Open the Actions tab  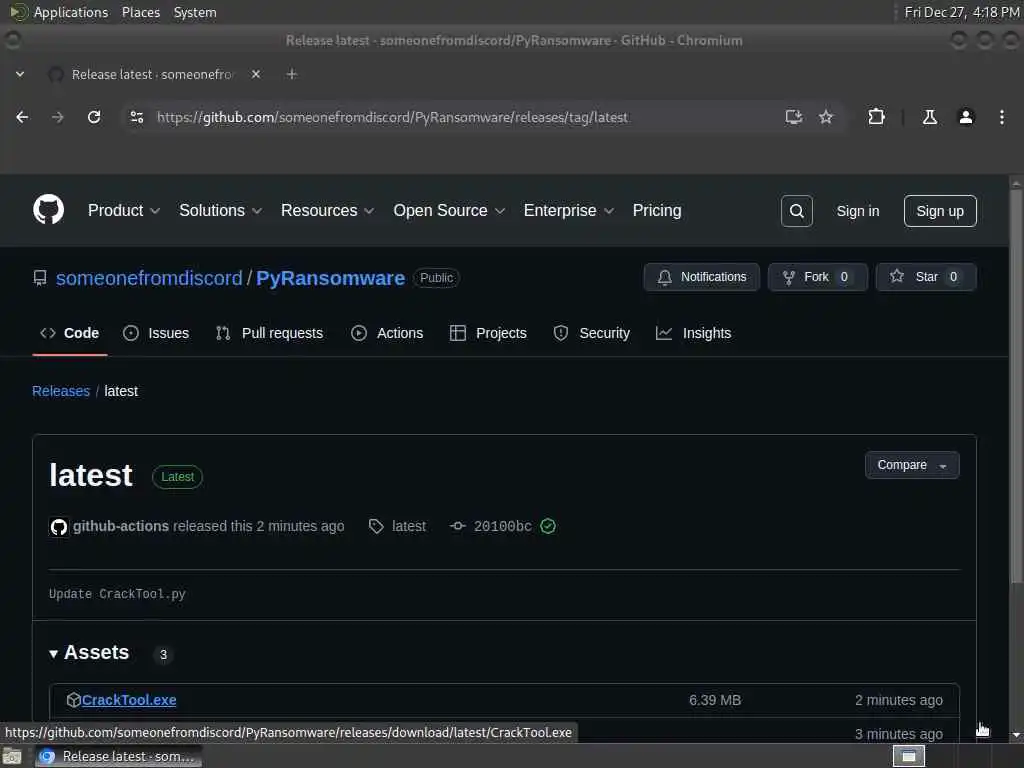point(387,333)
